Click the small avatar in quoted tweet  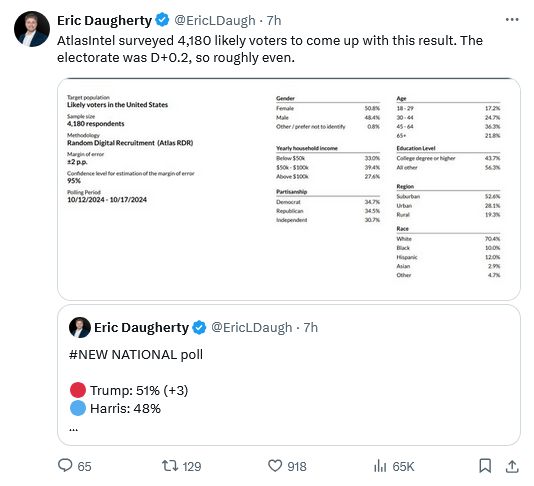click(x=80, y=328)
